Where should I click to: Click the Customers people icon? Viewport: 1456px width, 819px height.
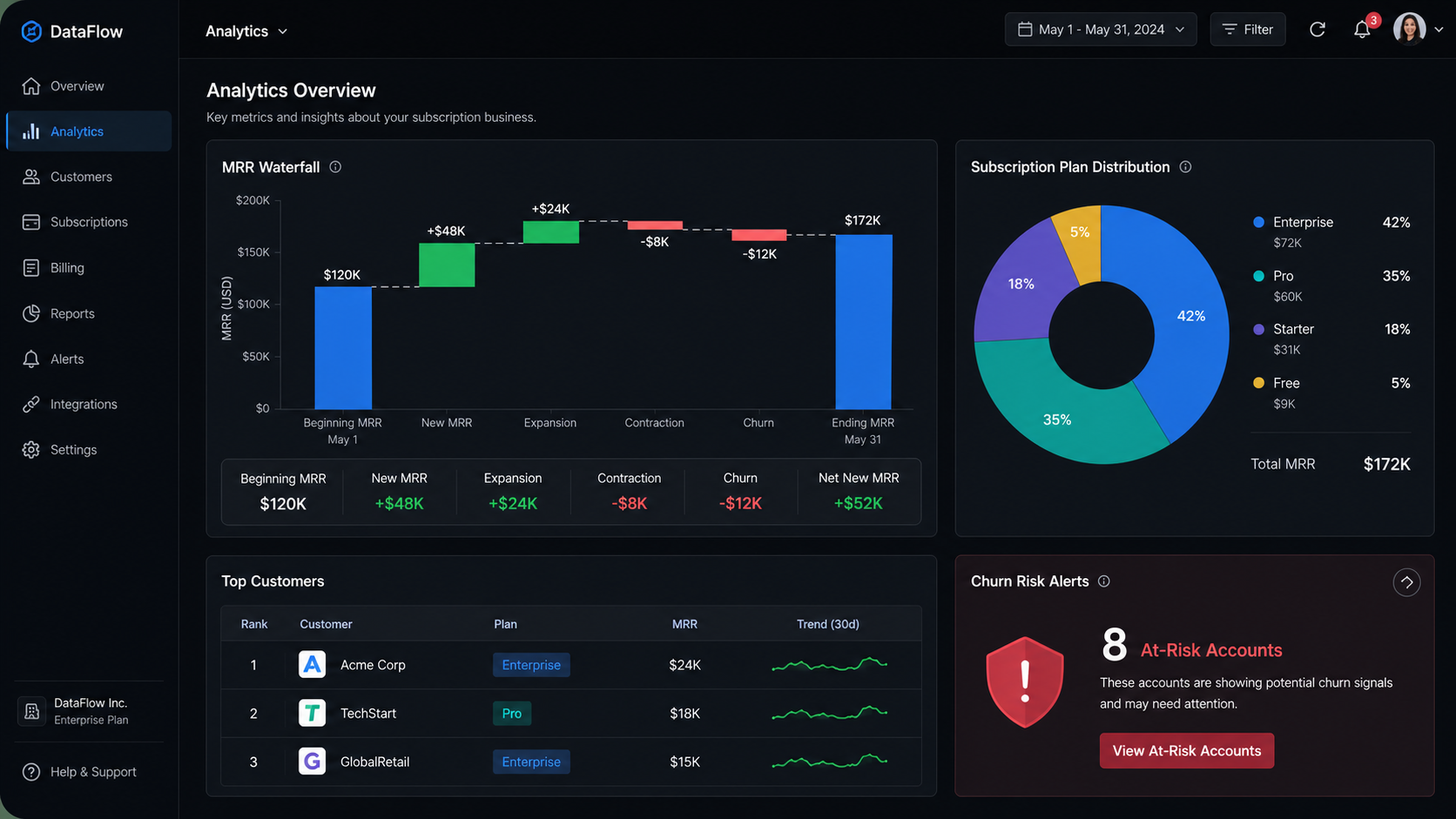point(31,177)
